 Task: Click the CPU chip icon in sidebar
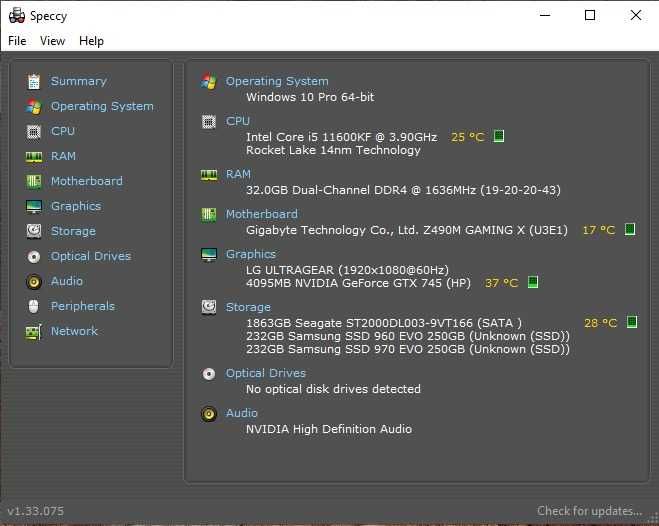pos(34,132)
